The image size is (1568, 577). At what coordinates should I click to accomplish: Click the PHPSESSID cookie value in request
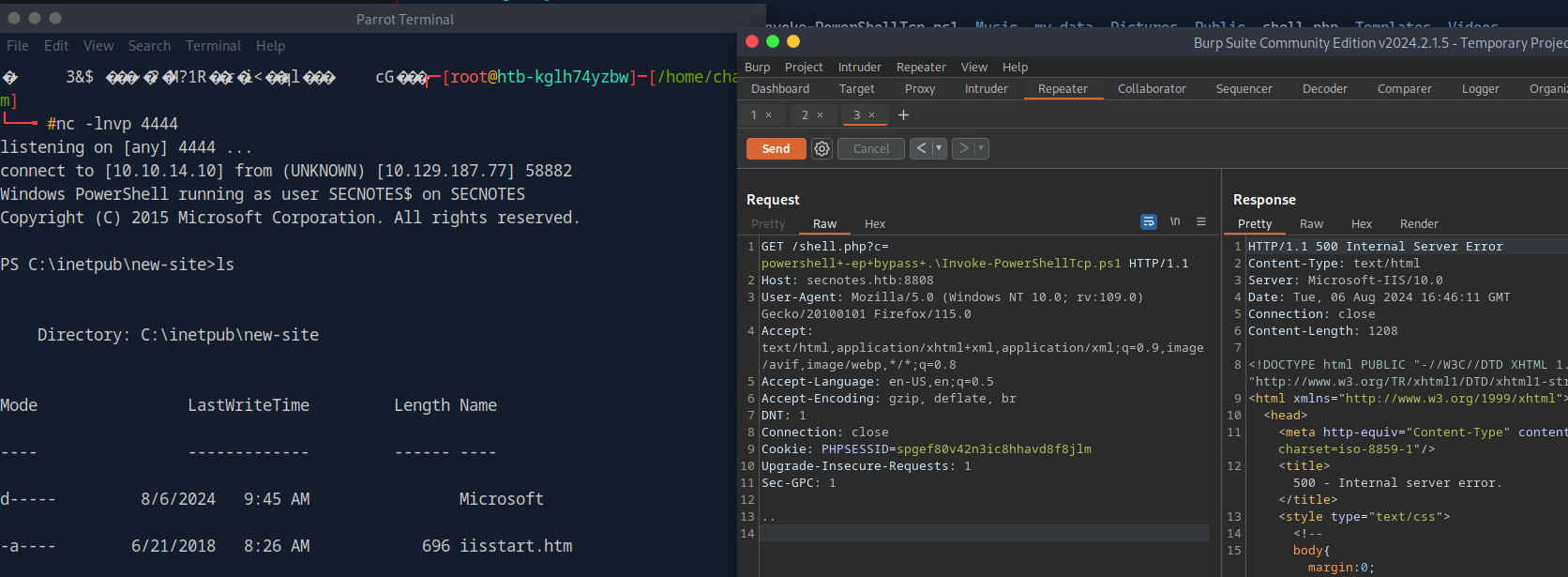pyautogui.click(x=994, y=448)
